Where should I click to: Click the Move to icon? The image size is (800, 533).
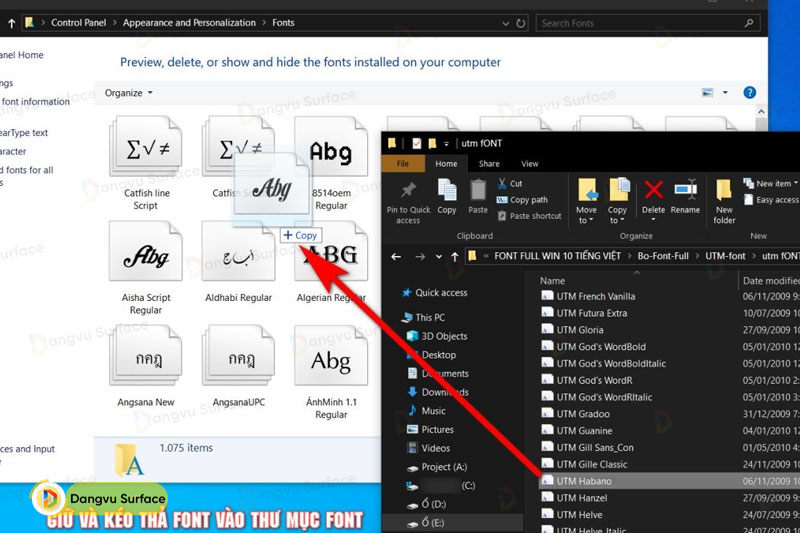587,190
